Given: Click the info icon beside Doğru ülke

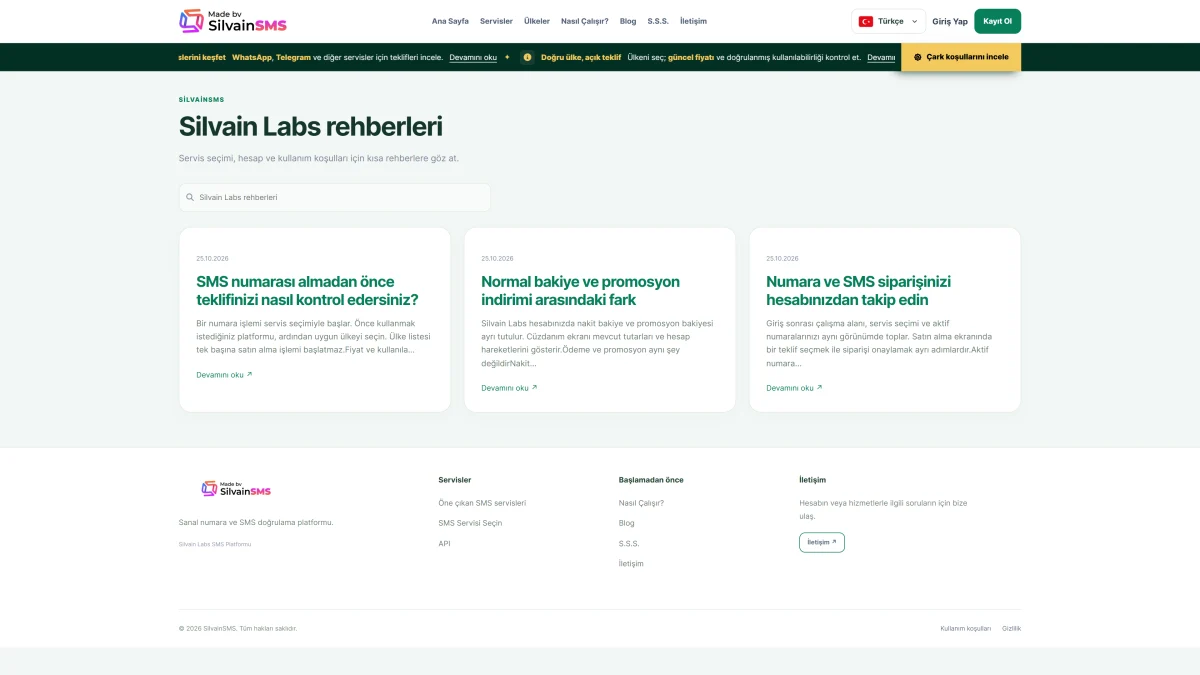Looking at the screenshot, I should pos(527,57).
